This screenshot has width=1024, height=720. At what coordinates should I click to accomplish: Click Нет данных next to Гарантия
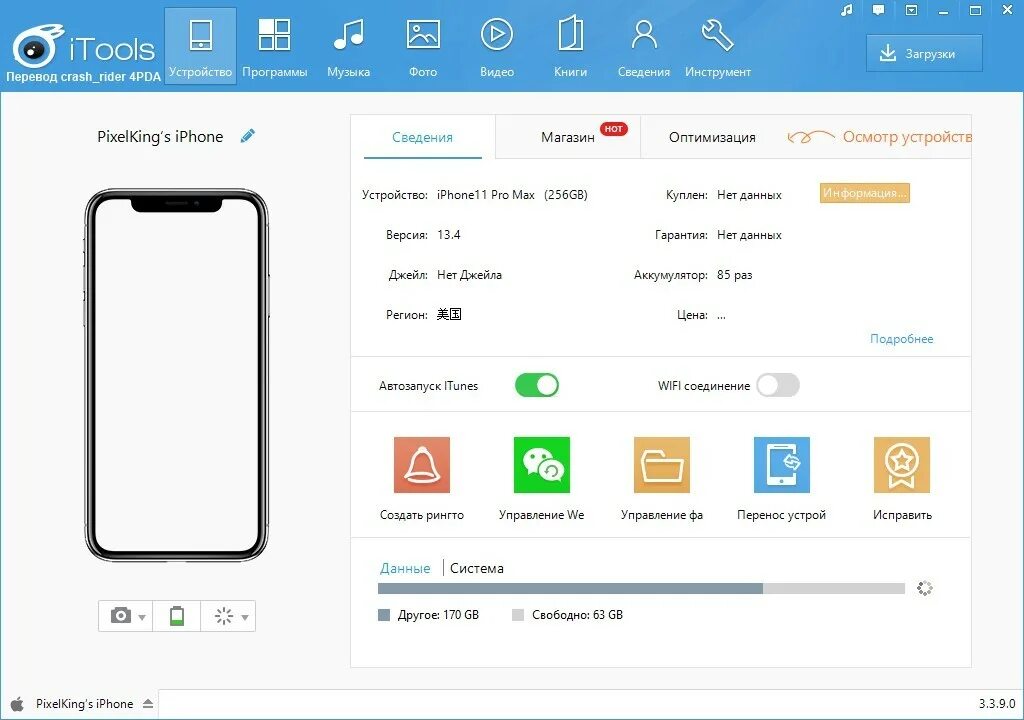749,235
